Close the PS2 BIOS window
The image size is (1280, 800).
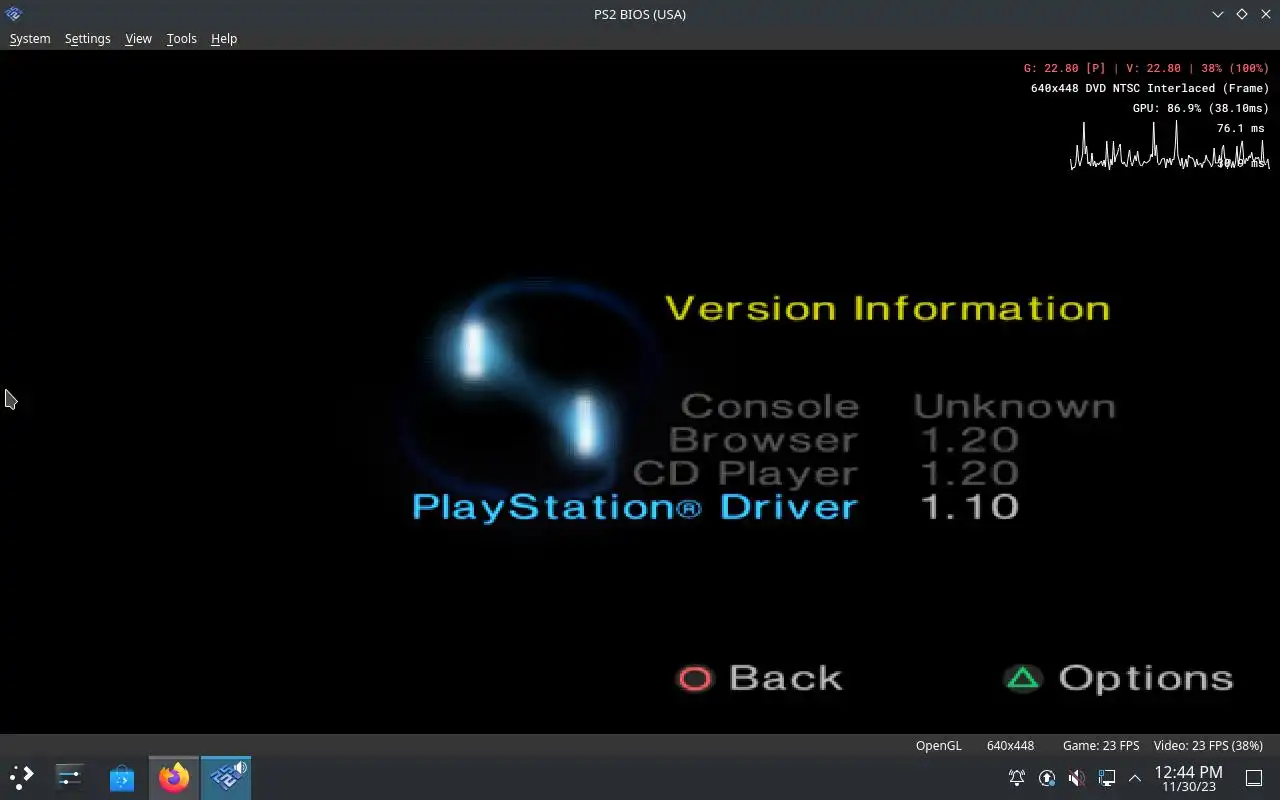pyautogui.click(x=1265, y=14)
